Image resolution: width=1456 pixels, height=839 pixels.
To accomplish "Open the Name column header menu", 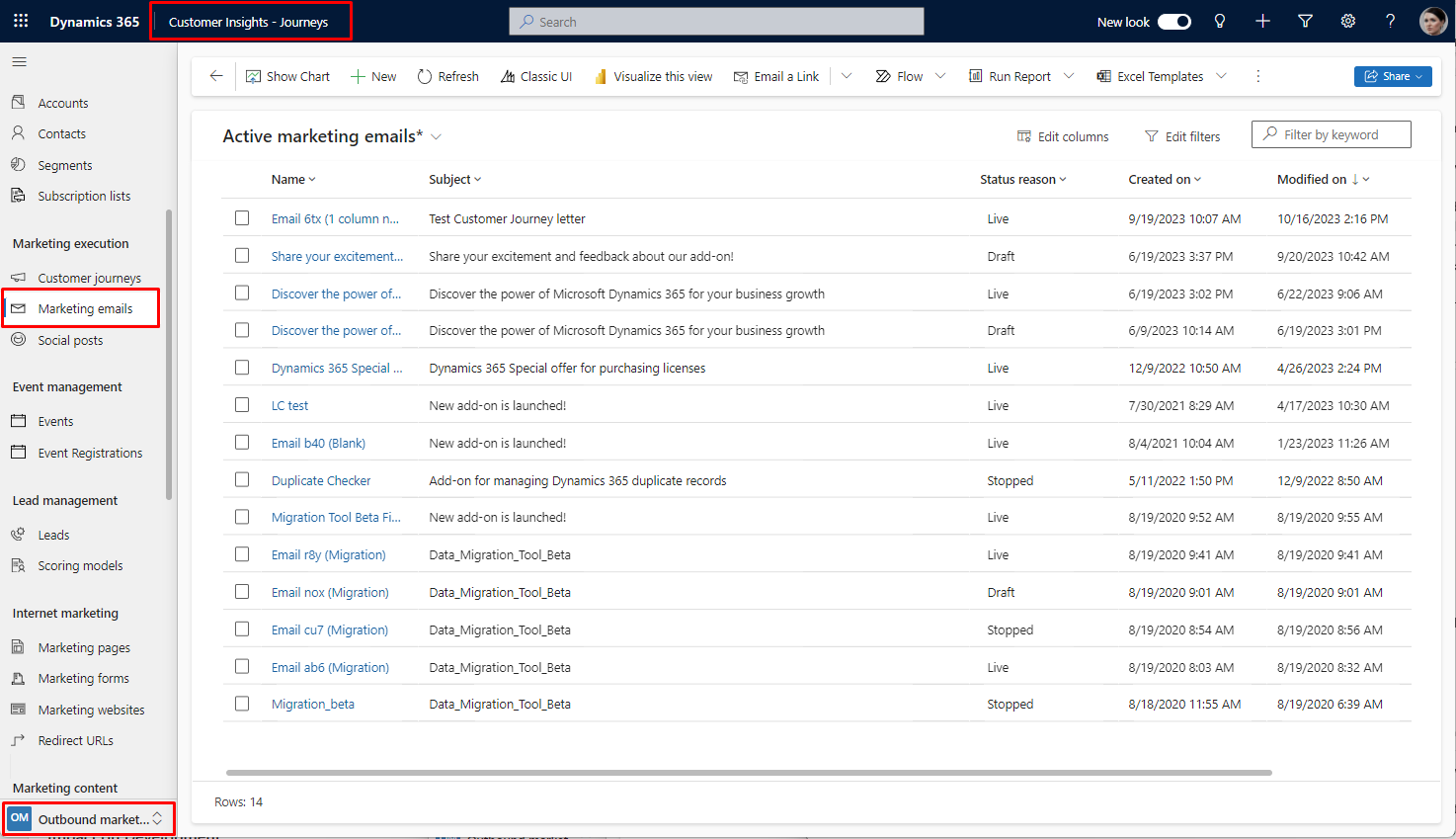I will (293, 179).
